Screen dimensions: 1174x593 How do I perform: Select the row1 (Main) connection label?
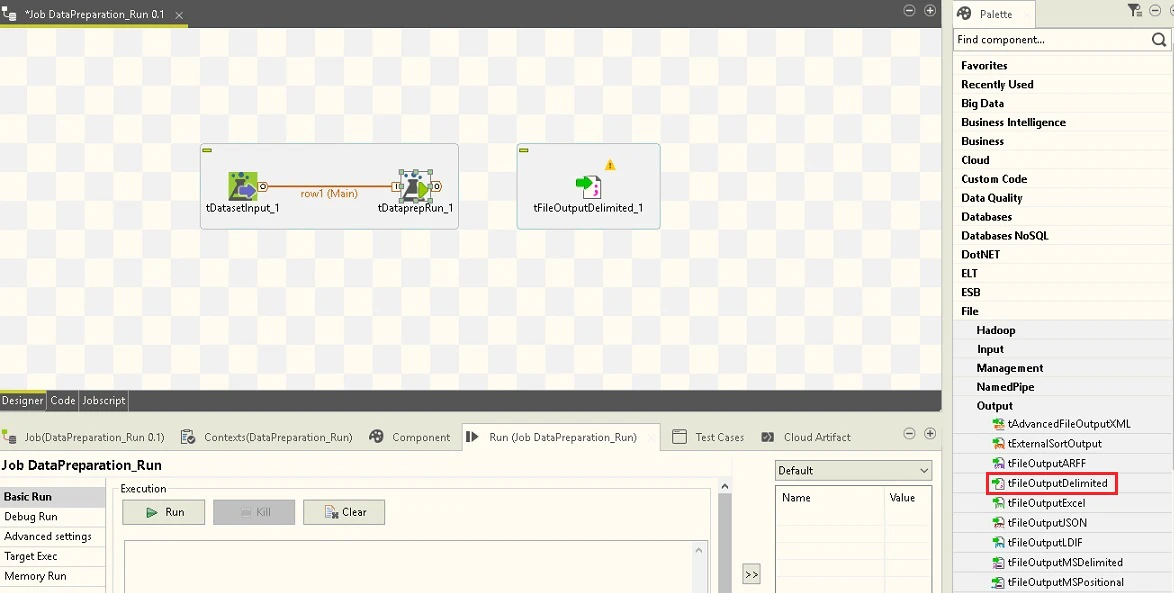(x=329, y=193)
